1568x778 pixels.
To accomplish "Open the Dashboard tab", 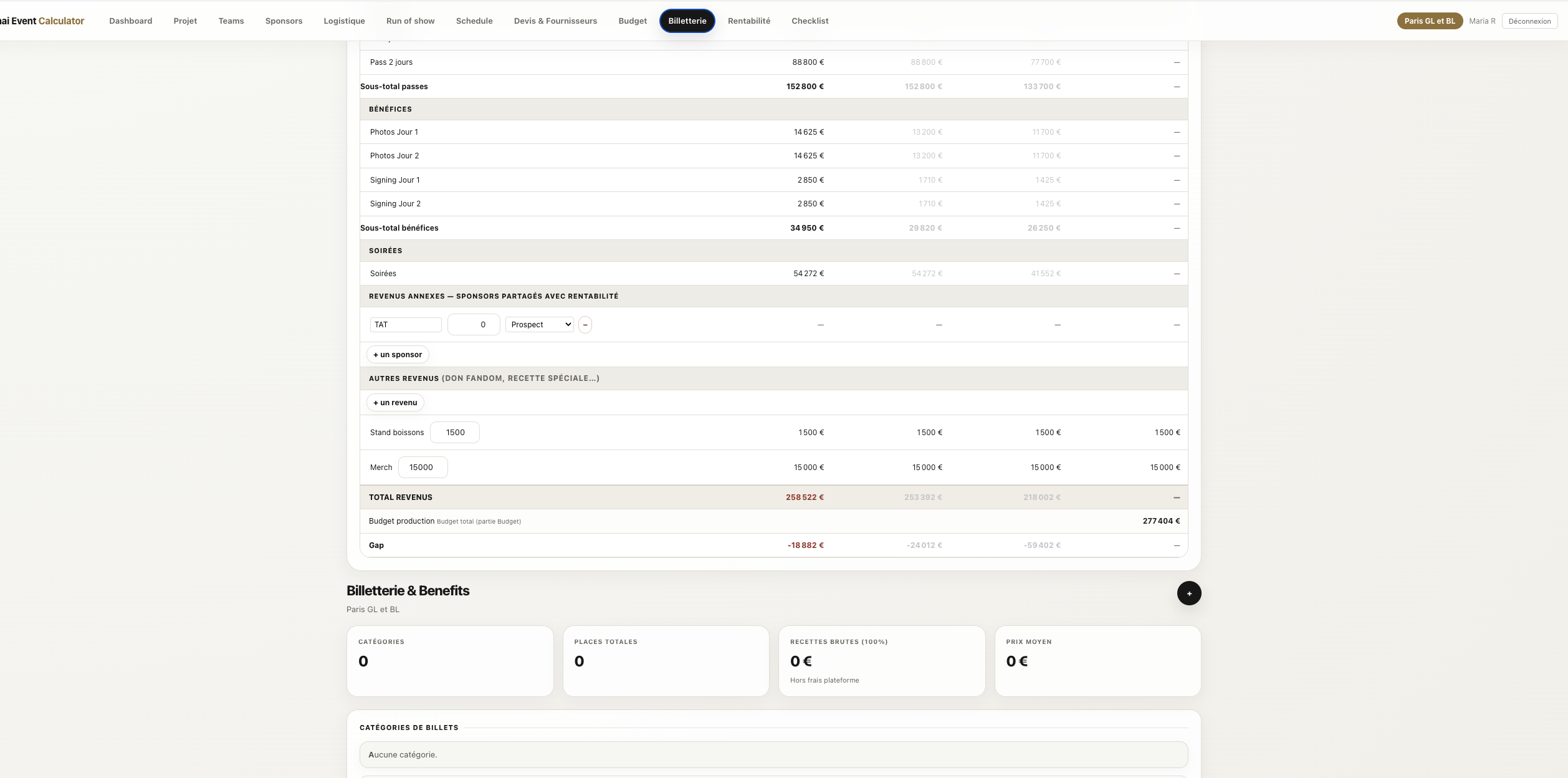I will point(130,21).
